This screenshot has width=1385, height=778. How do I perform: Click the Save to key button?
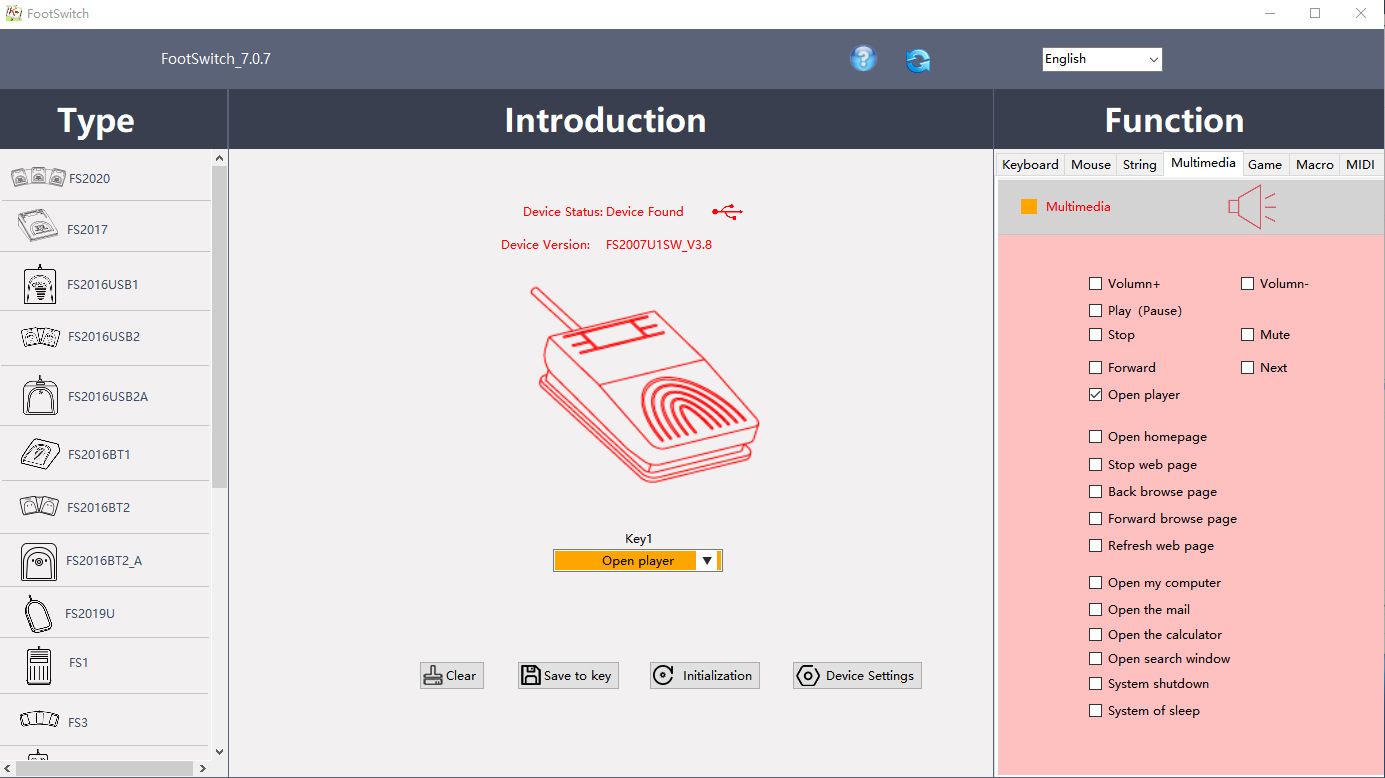568,676
